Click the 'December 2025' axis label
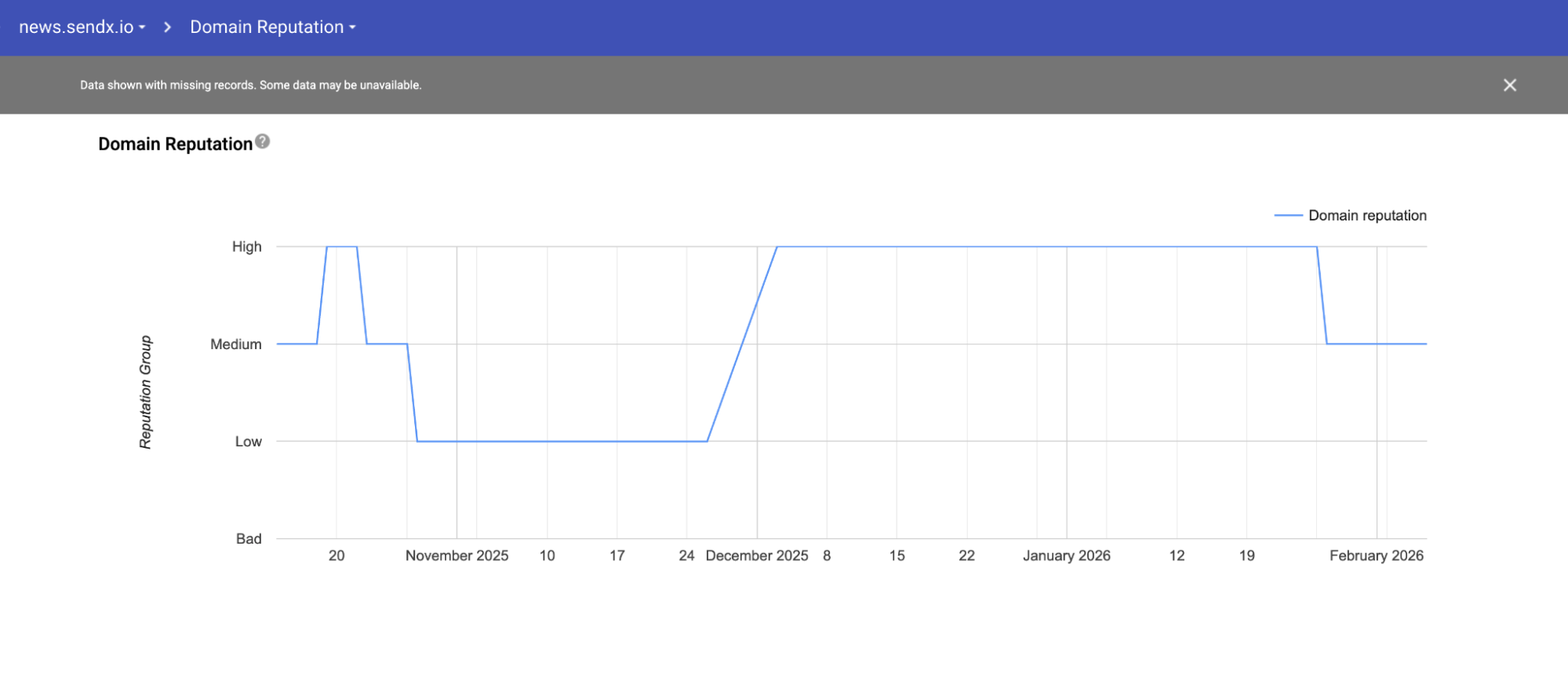The image size is (1568, 677). (756, 555)
